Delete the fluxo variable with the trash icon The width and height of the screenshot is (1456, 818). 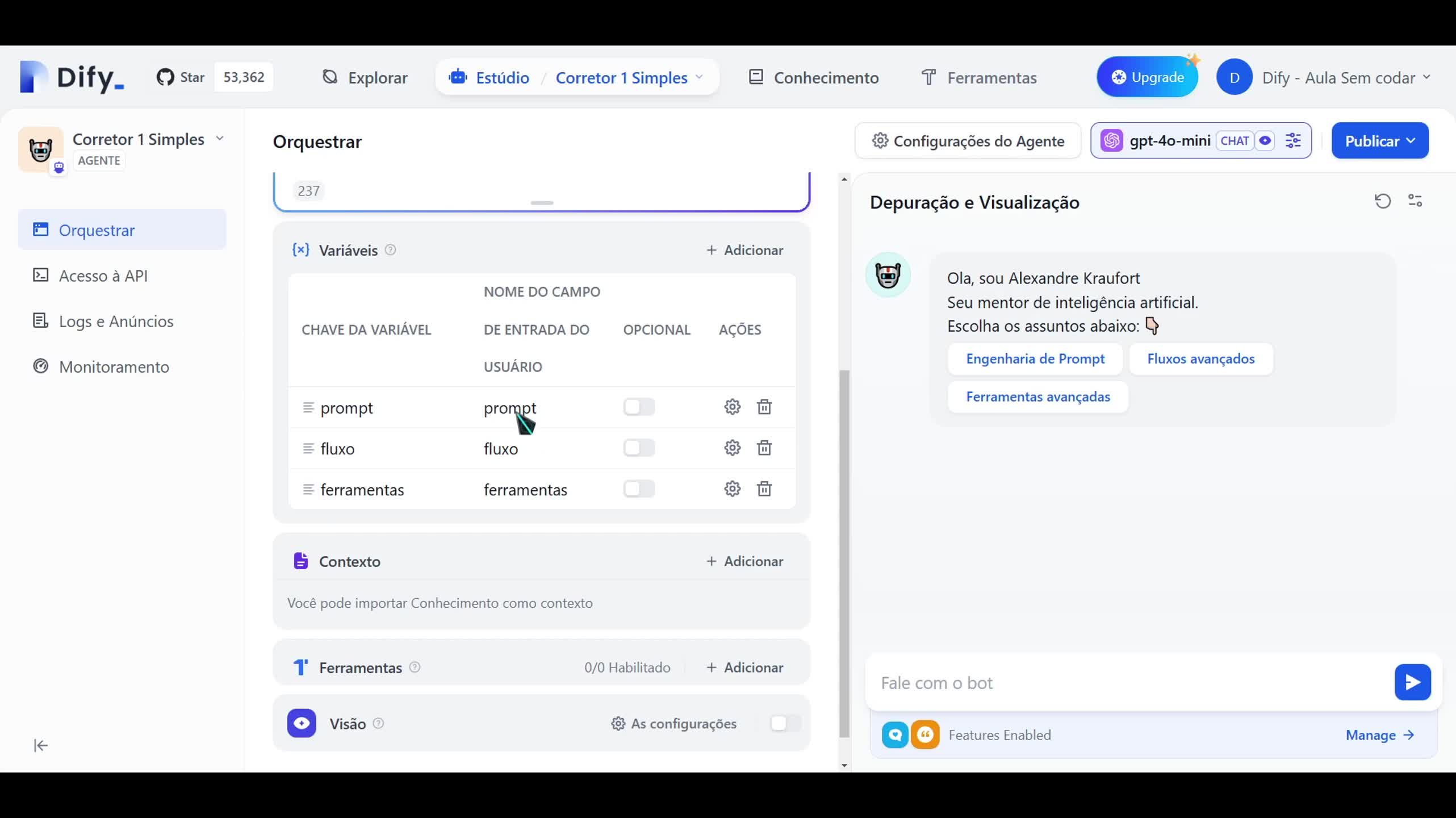(x=764, y=448)
